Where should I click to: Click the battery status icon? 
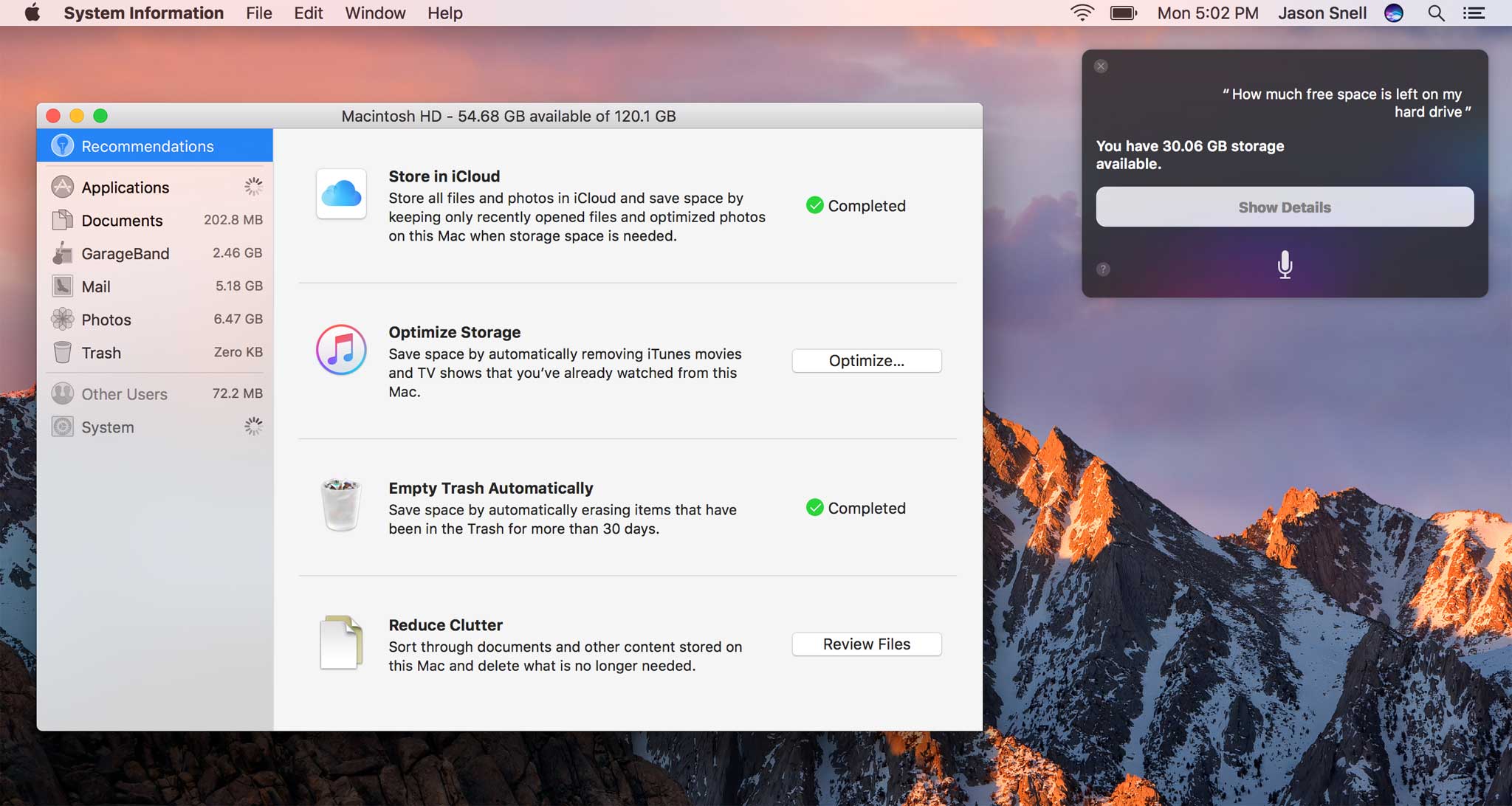(x=1123, y=13)
